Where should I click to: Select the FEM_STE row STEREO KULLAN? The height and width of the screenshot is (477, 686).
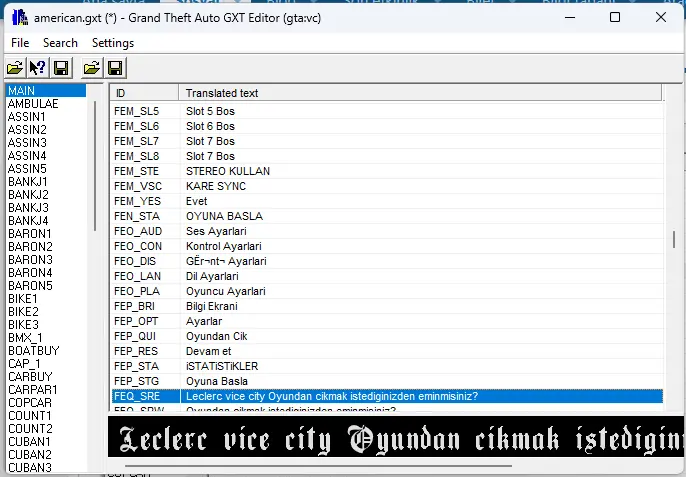(x=387, y=171)
